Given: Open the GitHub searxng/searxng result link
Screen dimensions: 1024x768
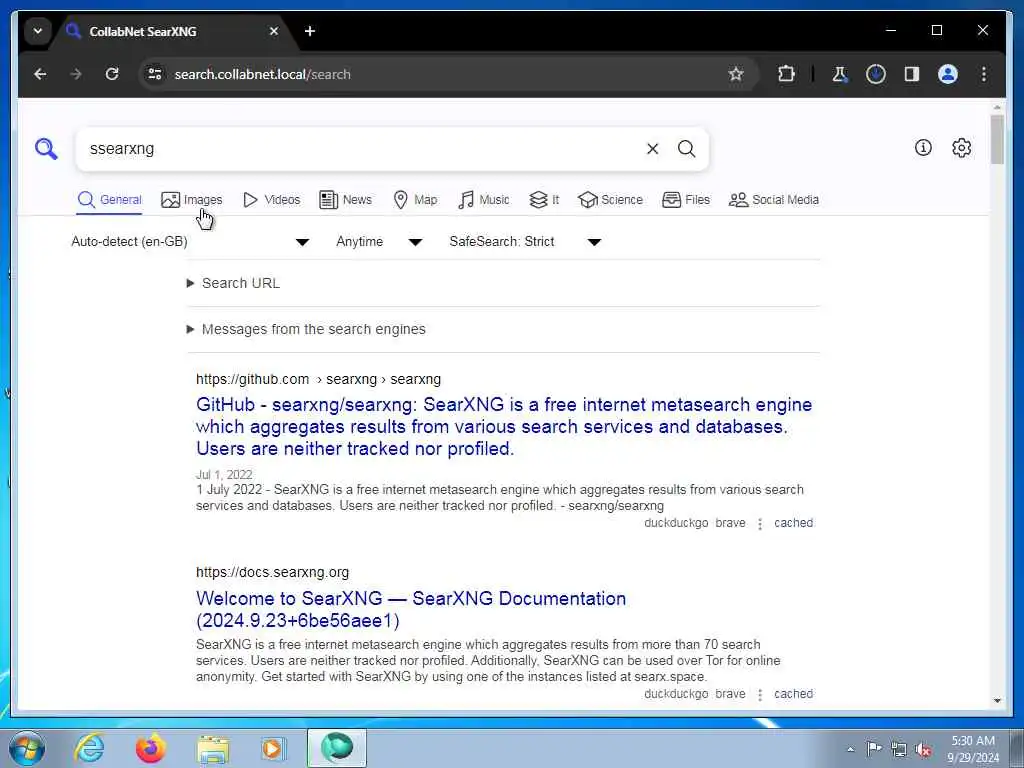Looking at the screenshot, I should click(504, 426).
